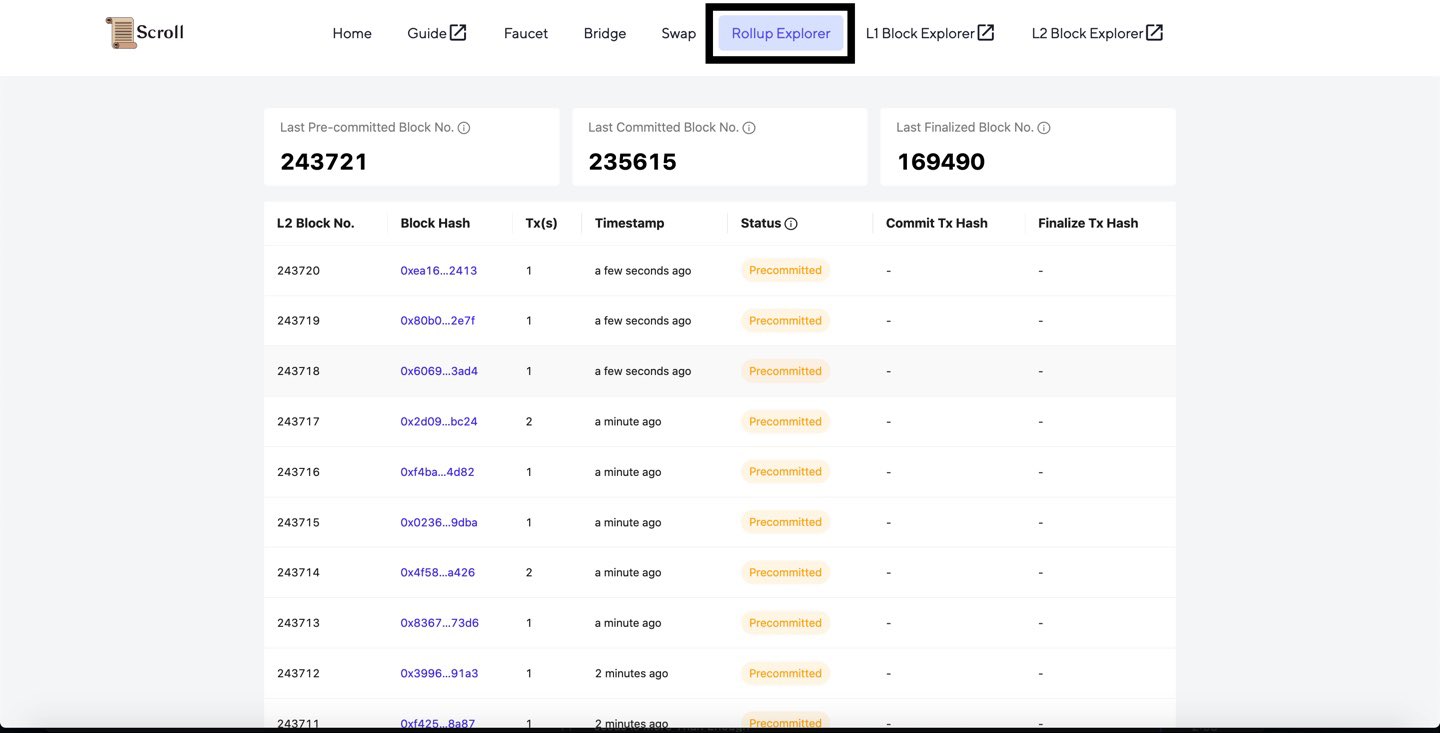Screen dimensions: 1440x733
Task: Click block number 243716 in the table
Action: [298, 472]
